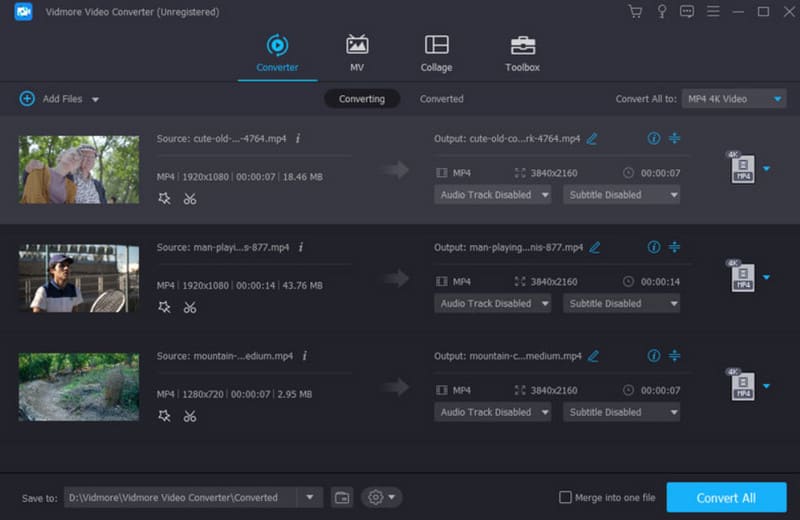The width and height of the screenshot is (800, 520).
Task: Enable Merge into one file checkbox
Action: pyautogui.click(x=565, y=497)
